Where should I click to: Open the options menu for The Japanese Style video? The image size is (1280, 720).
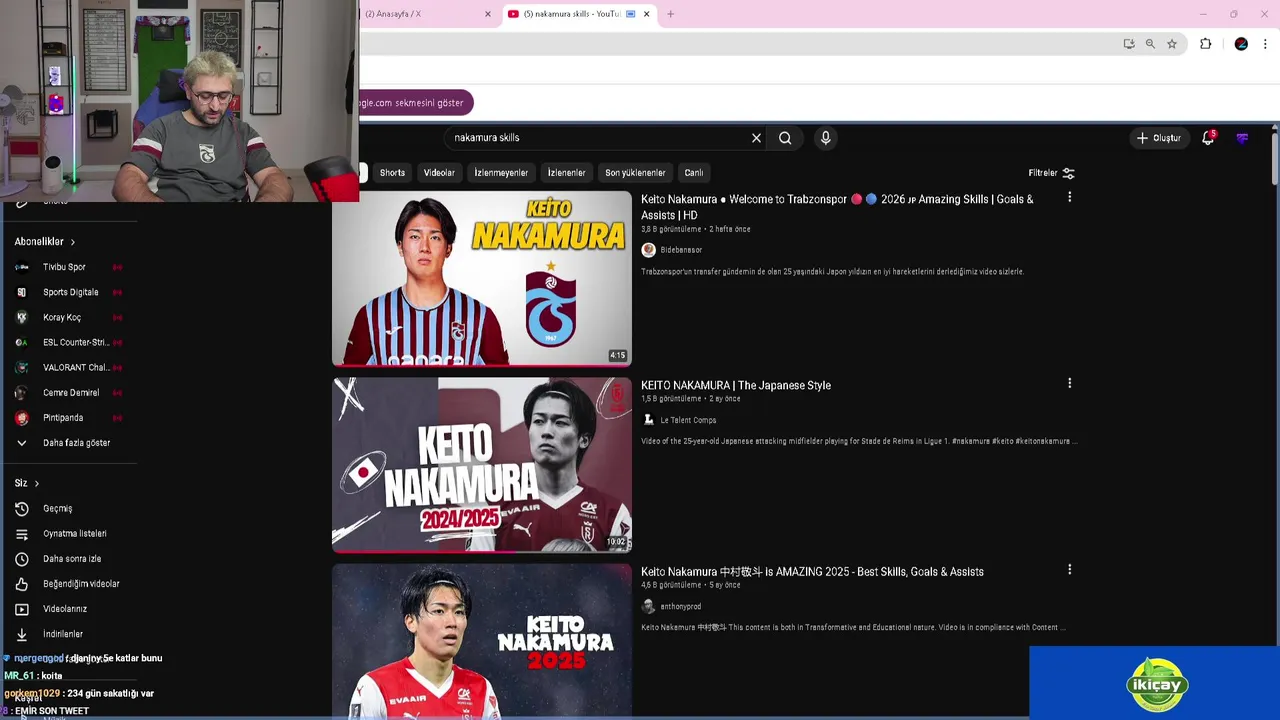[1069, 383]
